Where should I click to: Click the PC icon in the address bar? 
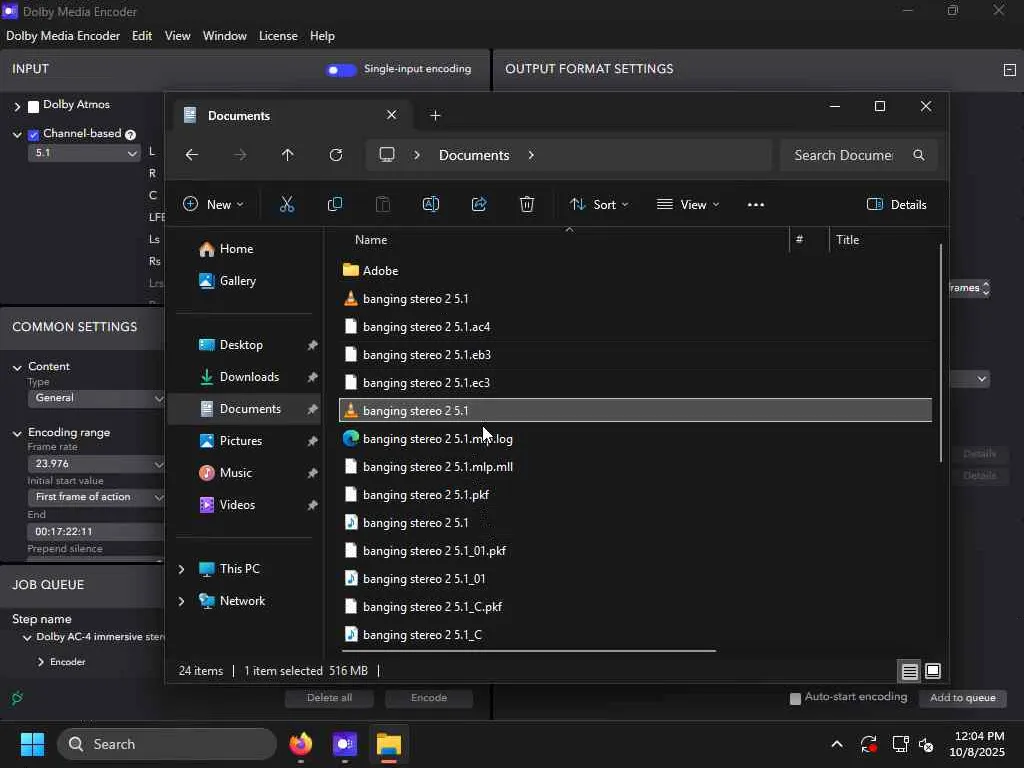click(387, 155)
